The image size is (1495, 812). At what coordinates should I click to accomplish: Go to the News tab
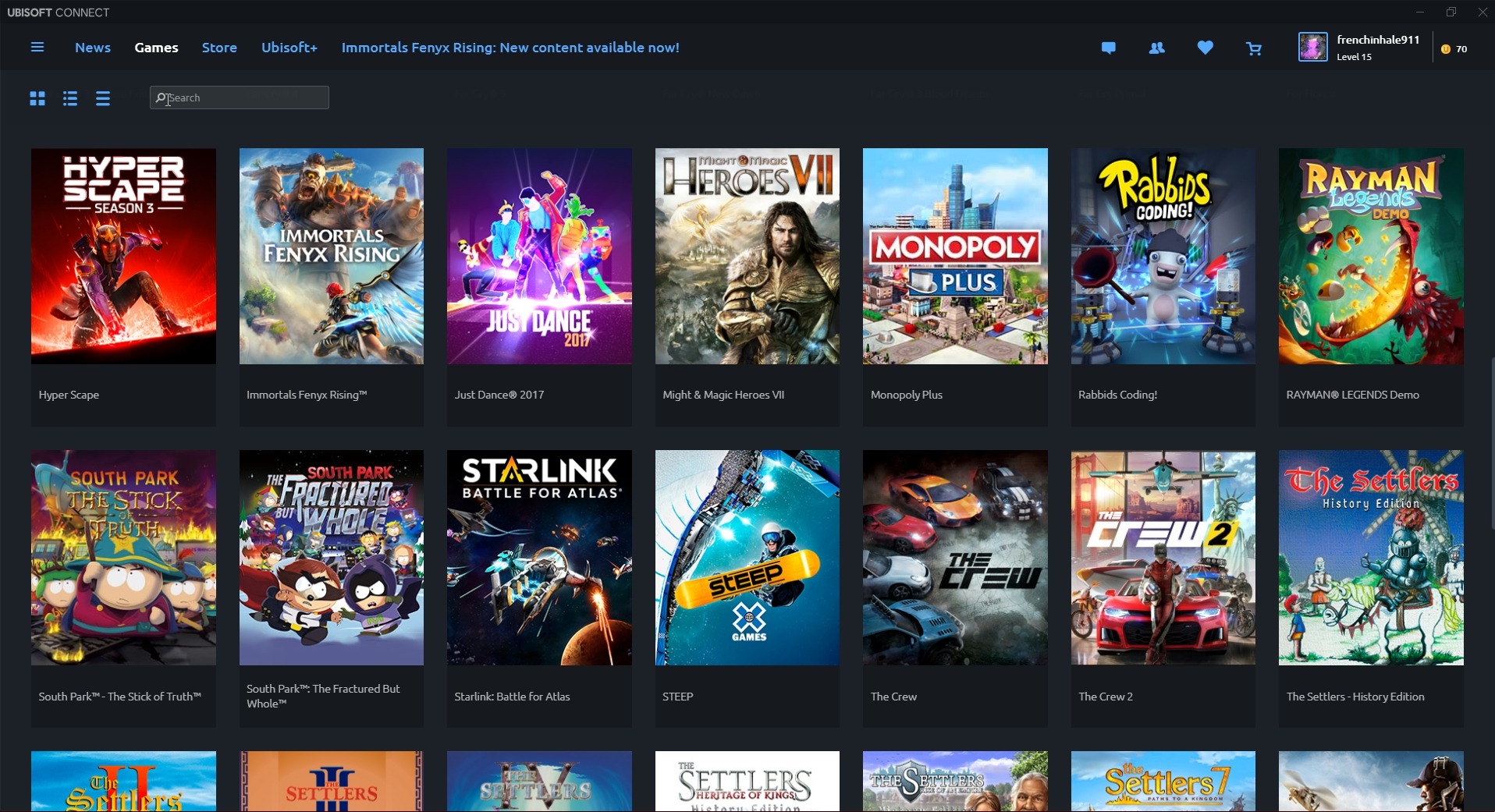[93, 48]
